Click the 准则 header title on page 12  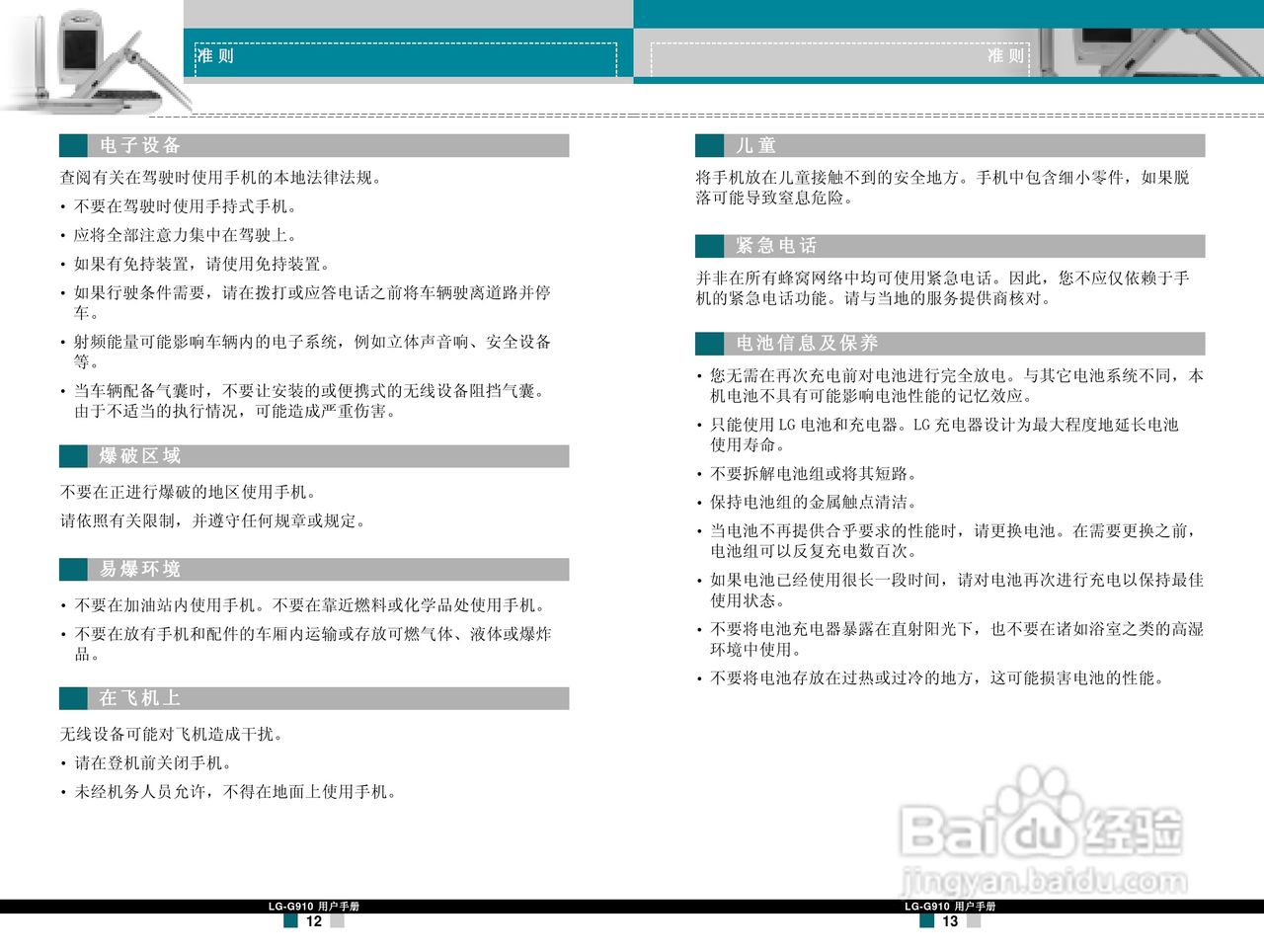pyautogui.click(x=215, y=56)
